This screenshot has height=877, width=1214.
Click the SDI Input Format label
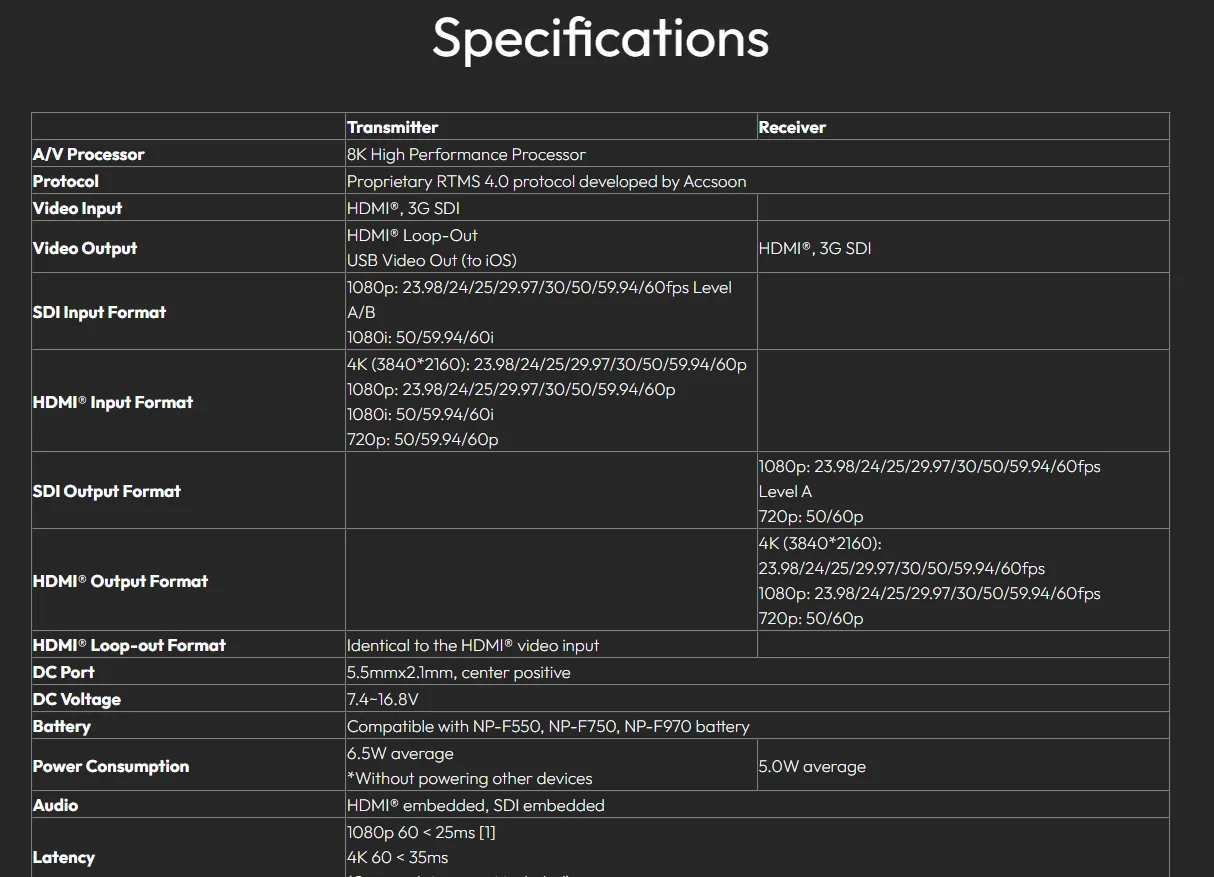click(x=99, y=312)
